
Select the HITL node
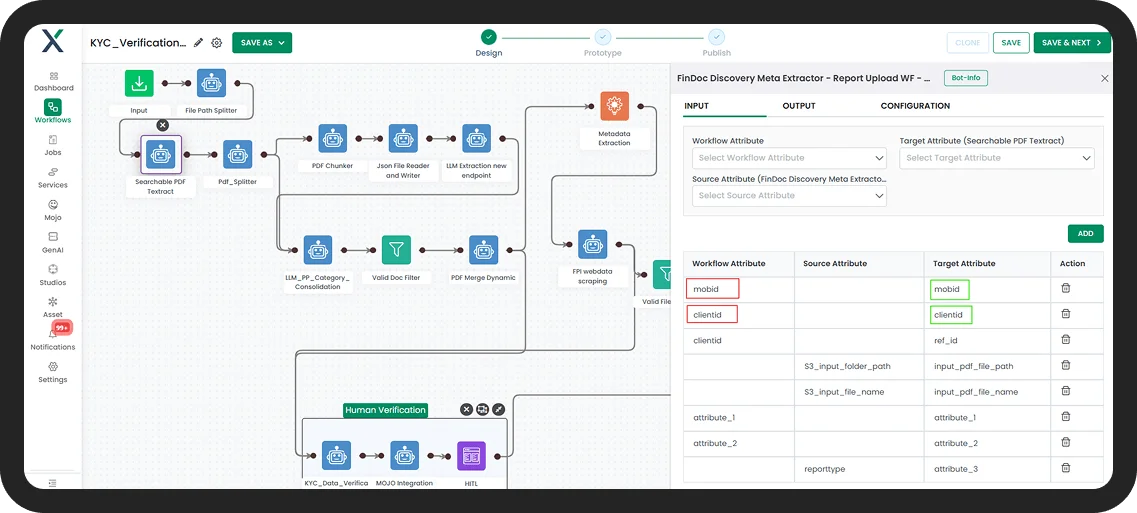click(471, 456)
